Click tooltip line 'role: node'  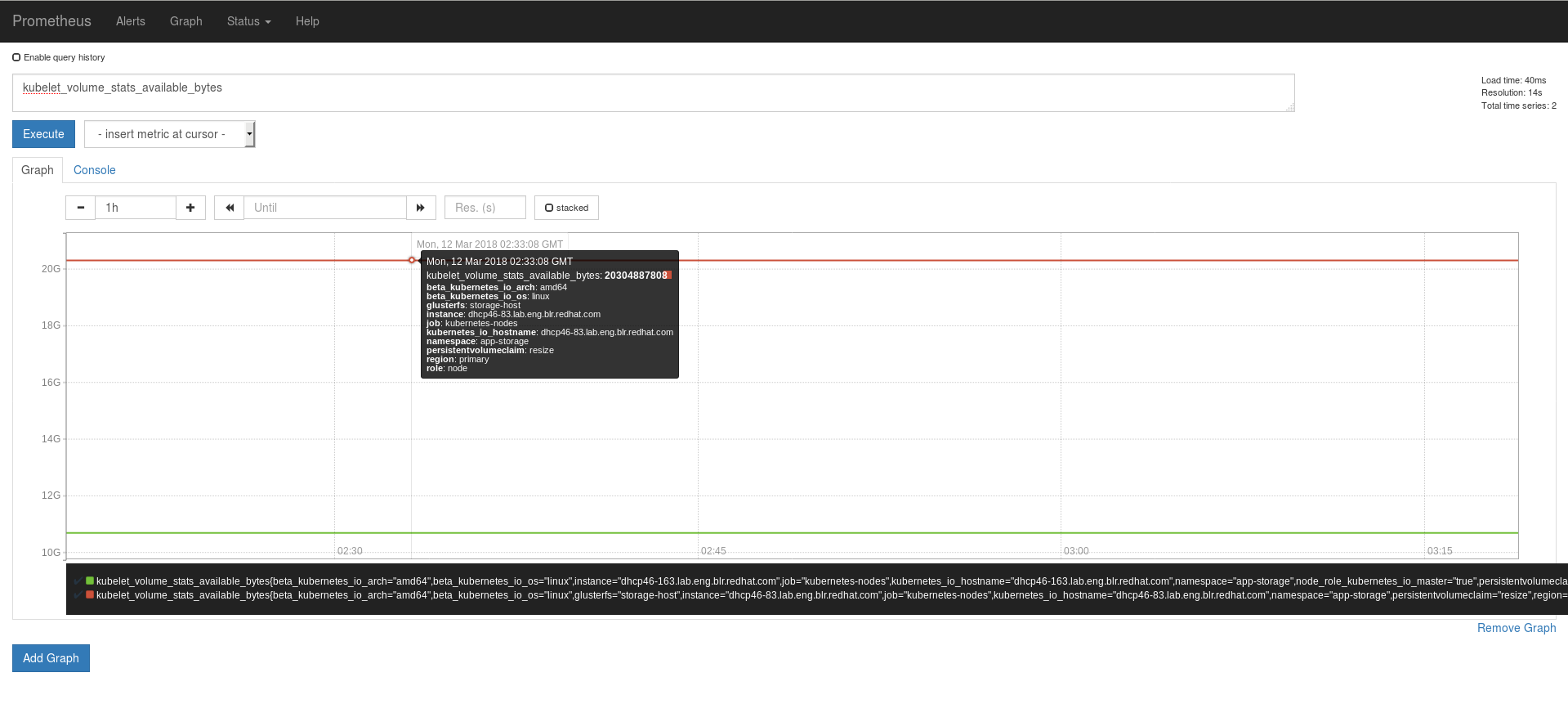pos(447,368)
